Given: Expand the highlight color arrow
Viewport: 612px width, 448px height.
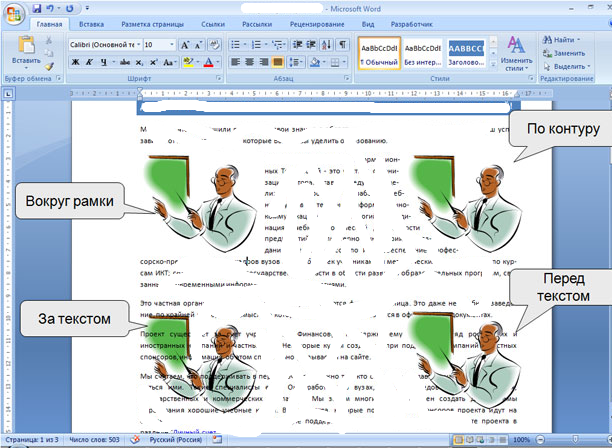Looking at the screenshot, I should [x=198, y=62].
